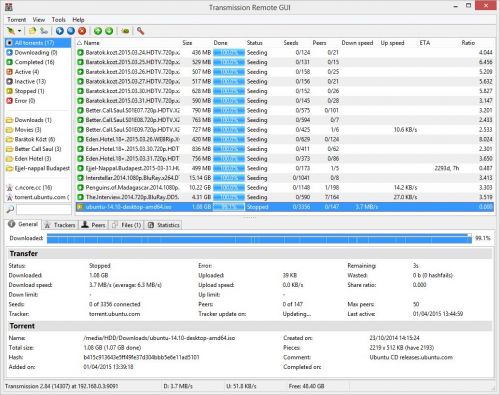Click the red Remove torrent icon

[x=82, y=31]
